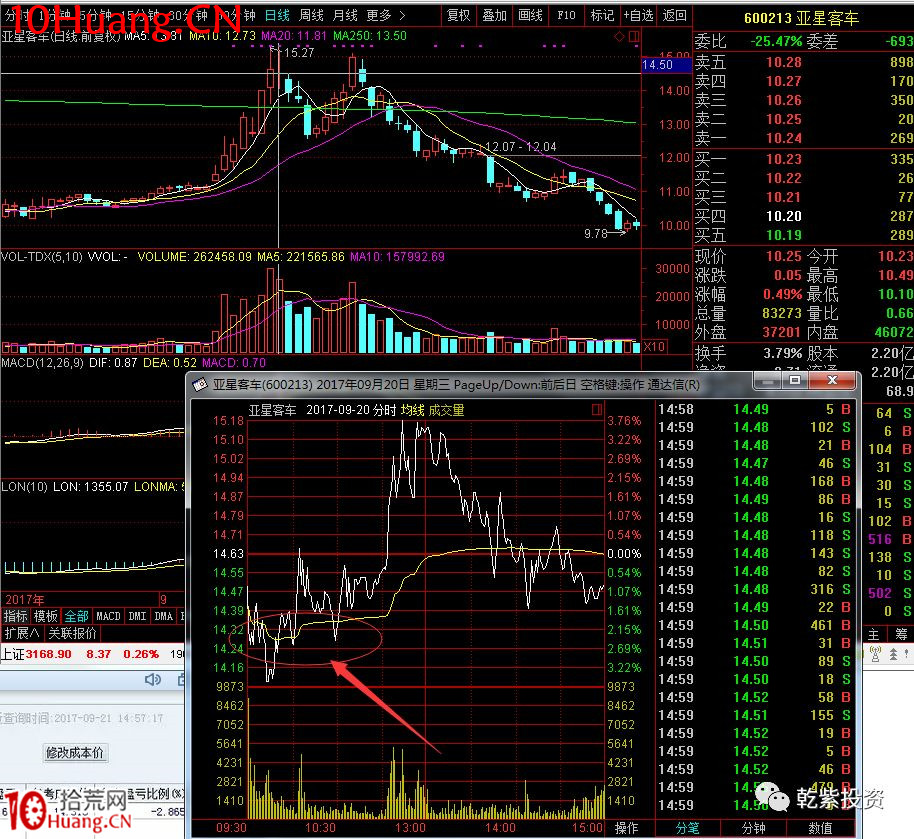The height and width of the screenshot is (839, 914).
Task: Close the 亚星客车 intraday popup window
Action: 832,380
